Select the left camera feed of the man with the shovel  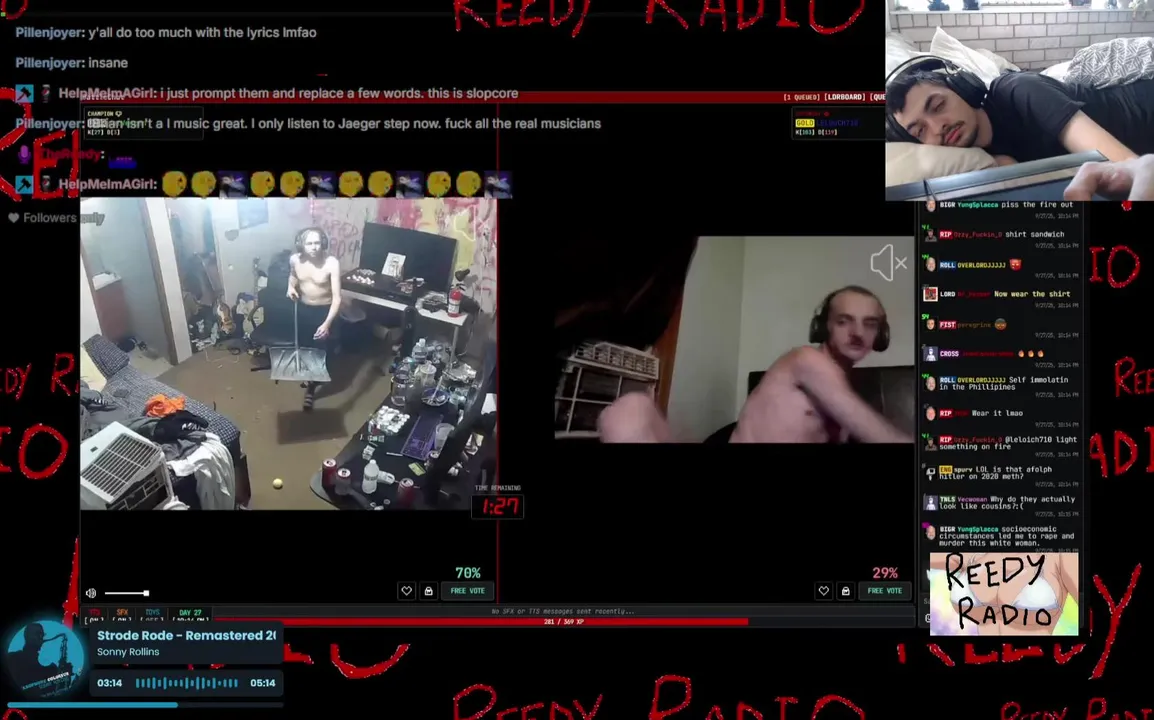pos(288,353)
